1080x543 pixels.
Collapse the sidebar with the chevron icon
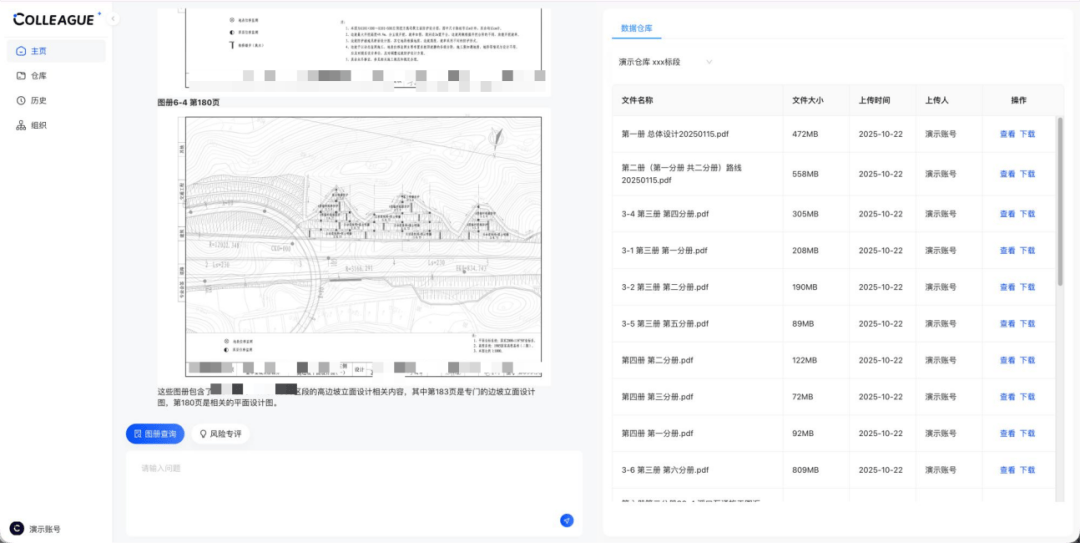pyautogui.click(x=113, y=19)
